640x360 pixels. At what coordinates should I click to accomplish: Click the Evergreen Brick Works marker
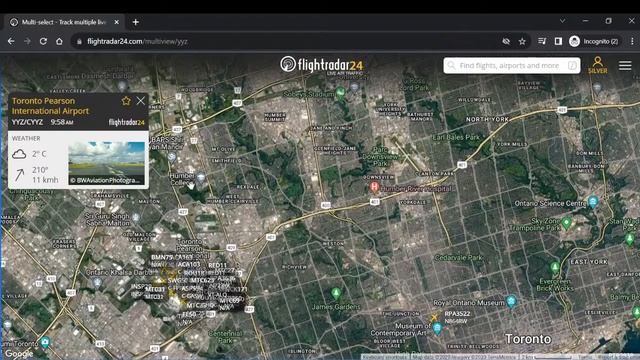pyautogui.click(x=555, y=268)
